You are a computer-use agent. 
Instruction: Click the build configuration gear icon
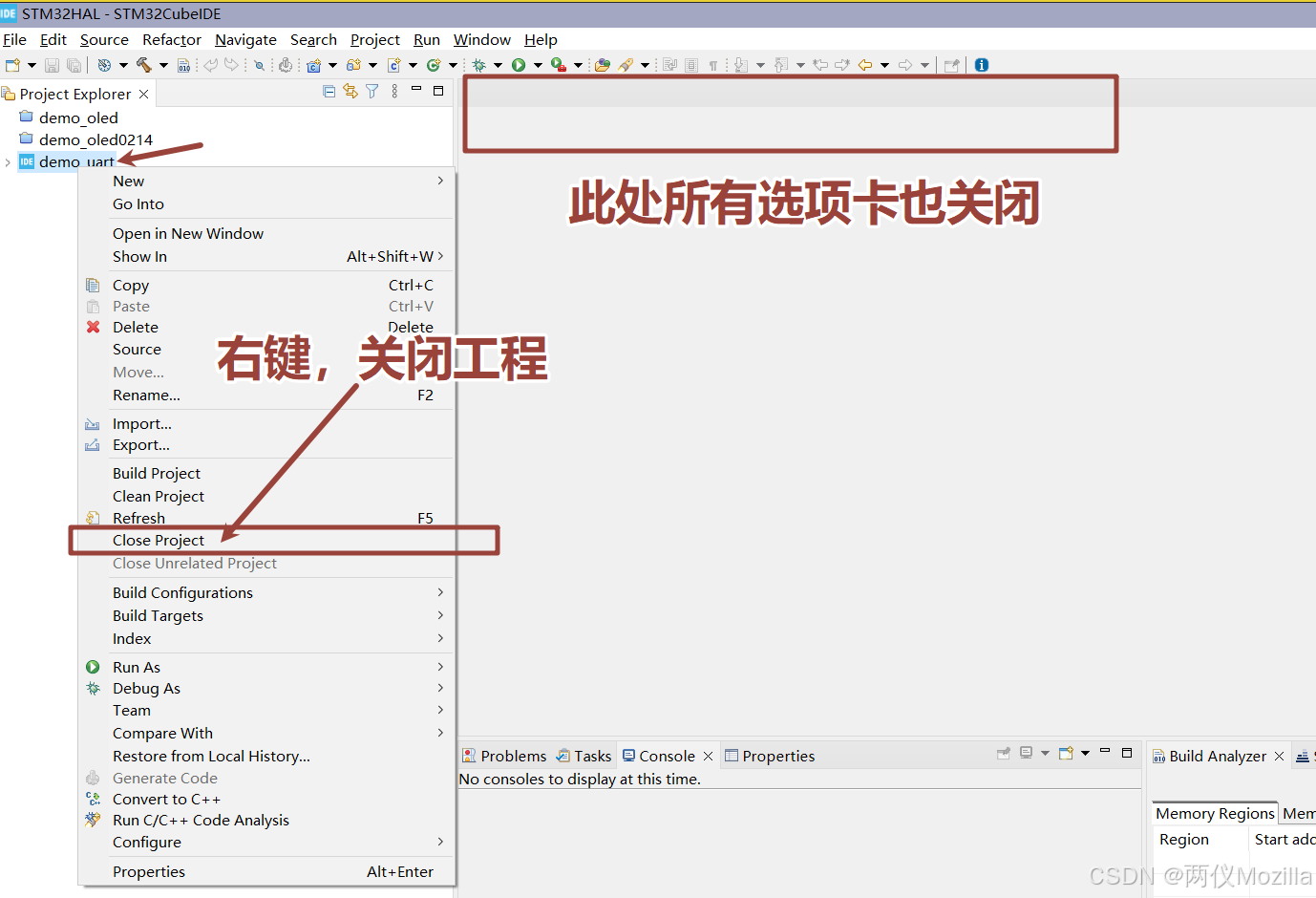(x=104, y=65)
